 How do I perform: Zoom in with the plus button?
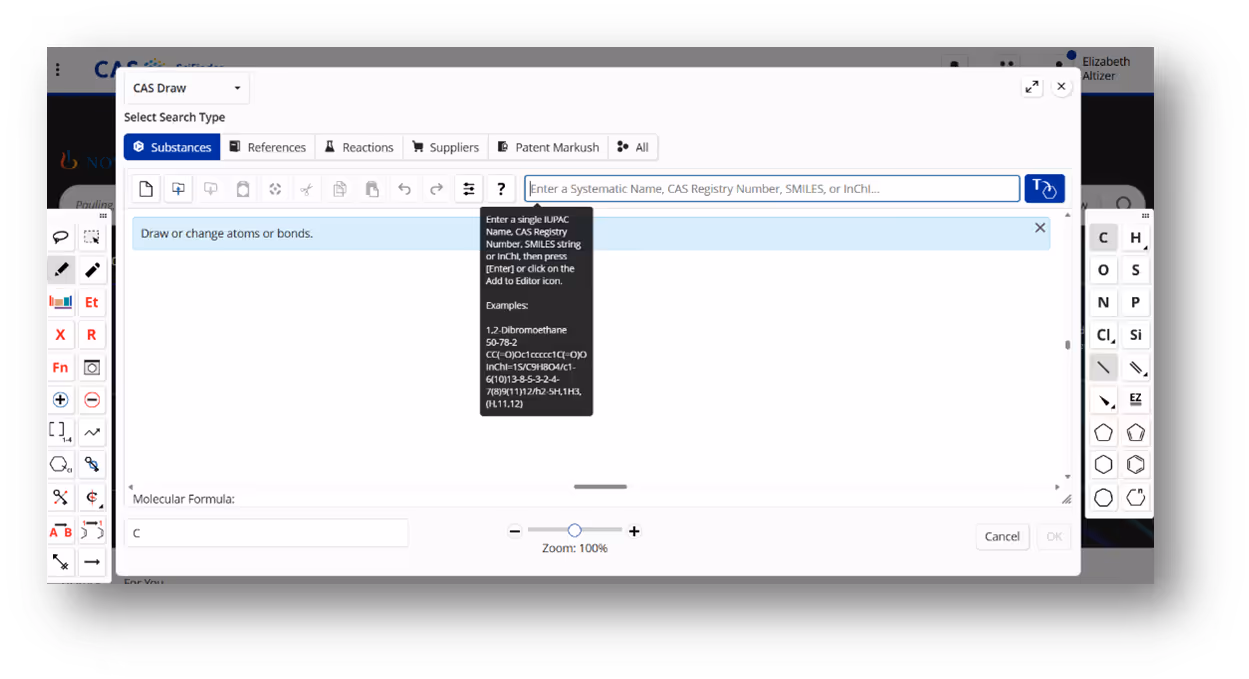pyautogui.click(x=634, y=531)
